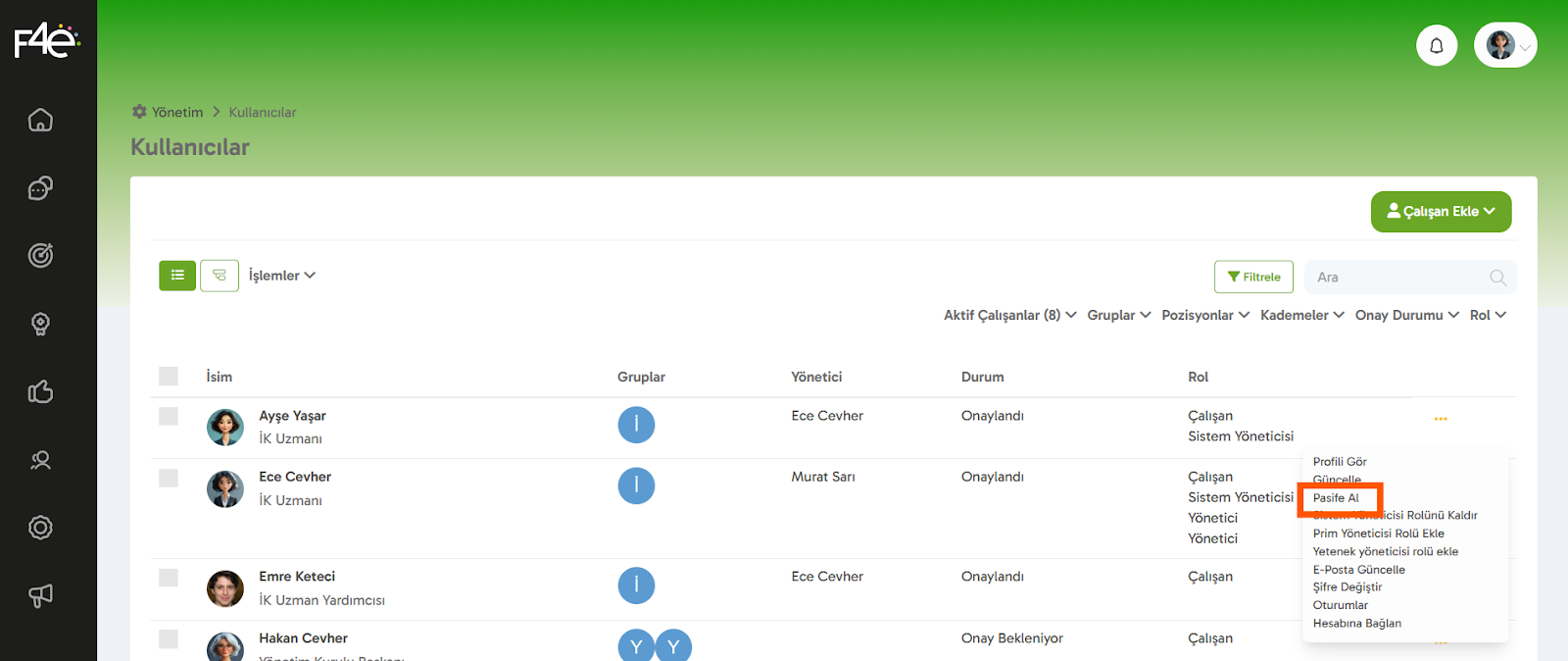Check the box for Ayşe Yaşar
This screenshot has height=661, width=1568.
coord(169,416)
